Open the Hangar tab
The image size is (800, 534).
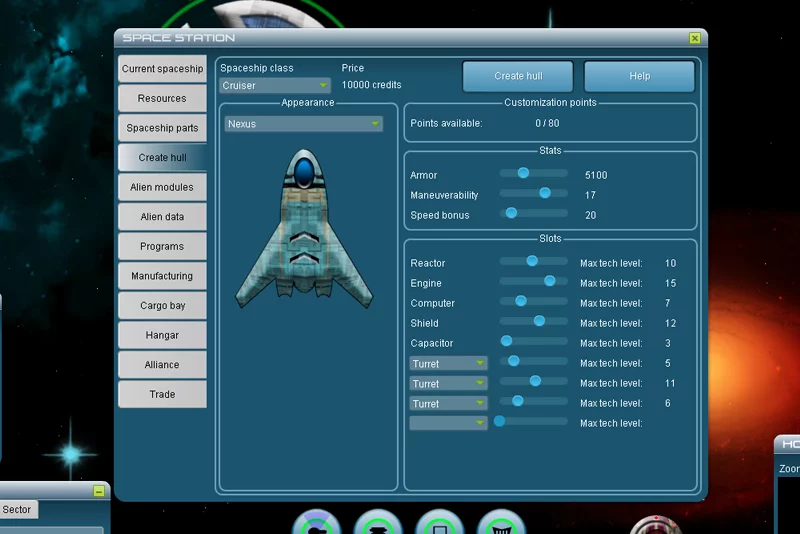[x=162, y=335]
